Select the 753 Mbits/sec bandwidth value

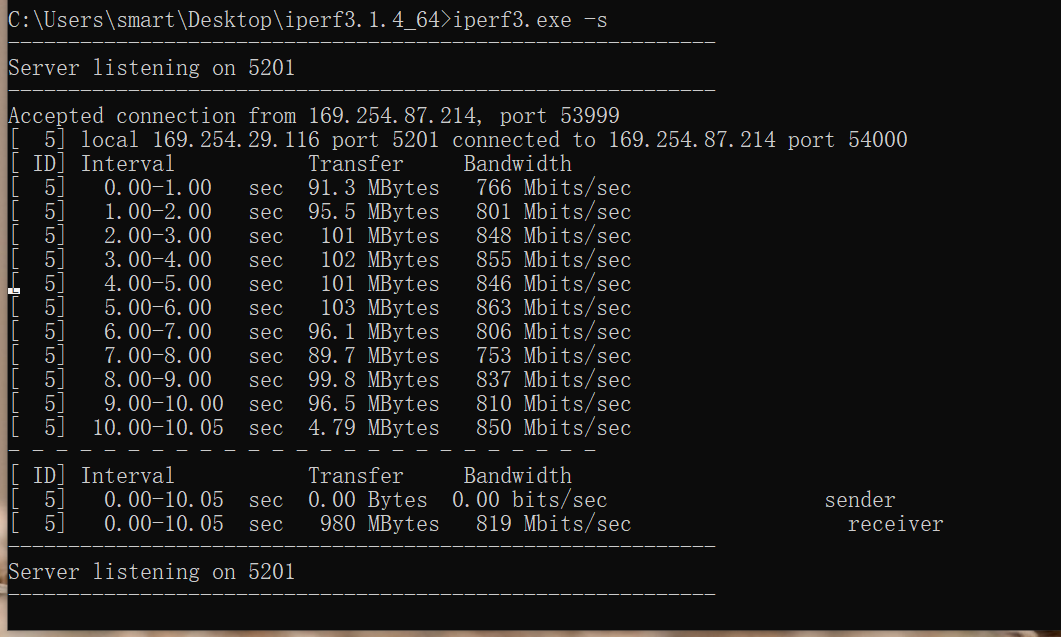coord(554,356)
